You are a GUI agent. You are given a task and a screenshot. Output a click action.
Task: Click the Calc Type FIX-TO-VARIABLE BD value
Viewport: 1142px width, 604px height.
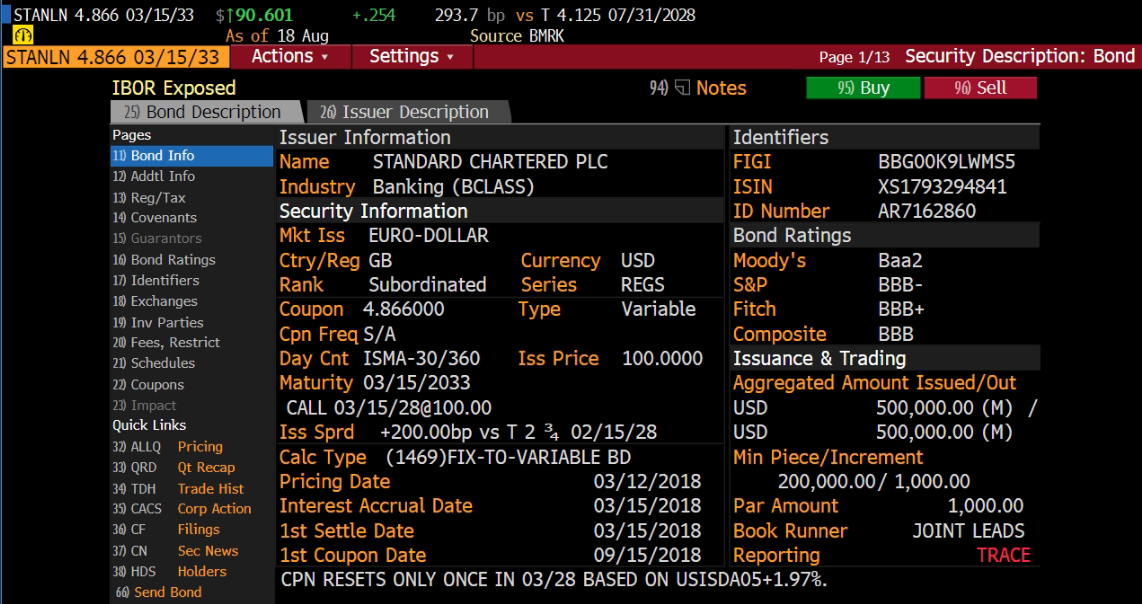click(508, 458)
